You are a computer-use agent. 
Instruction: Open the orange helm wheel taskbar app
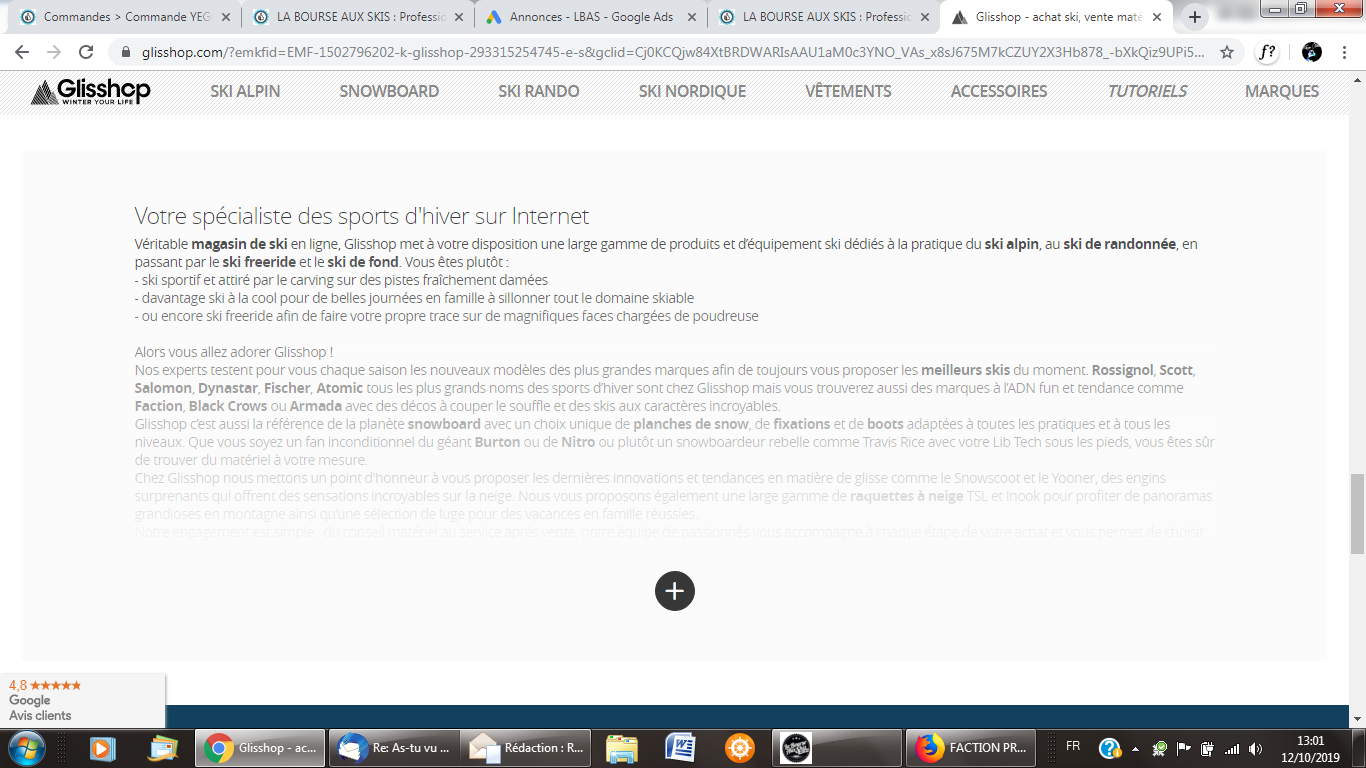pyautogui.click(x=740, y=747)
